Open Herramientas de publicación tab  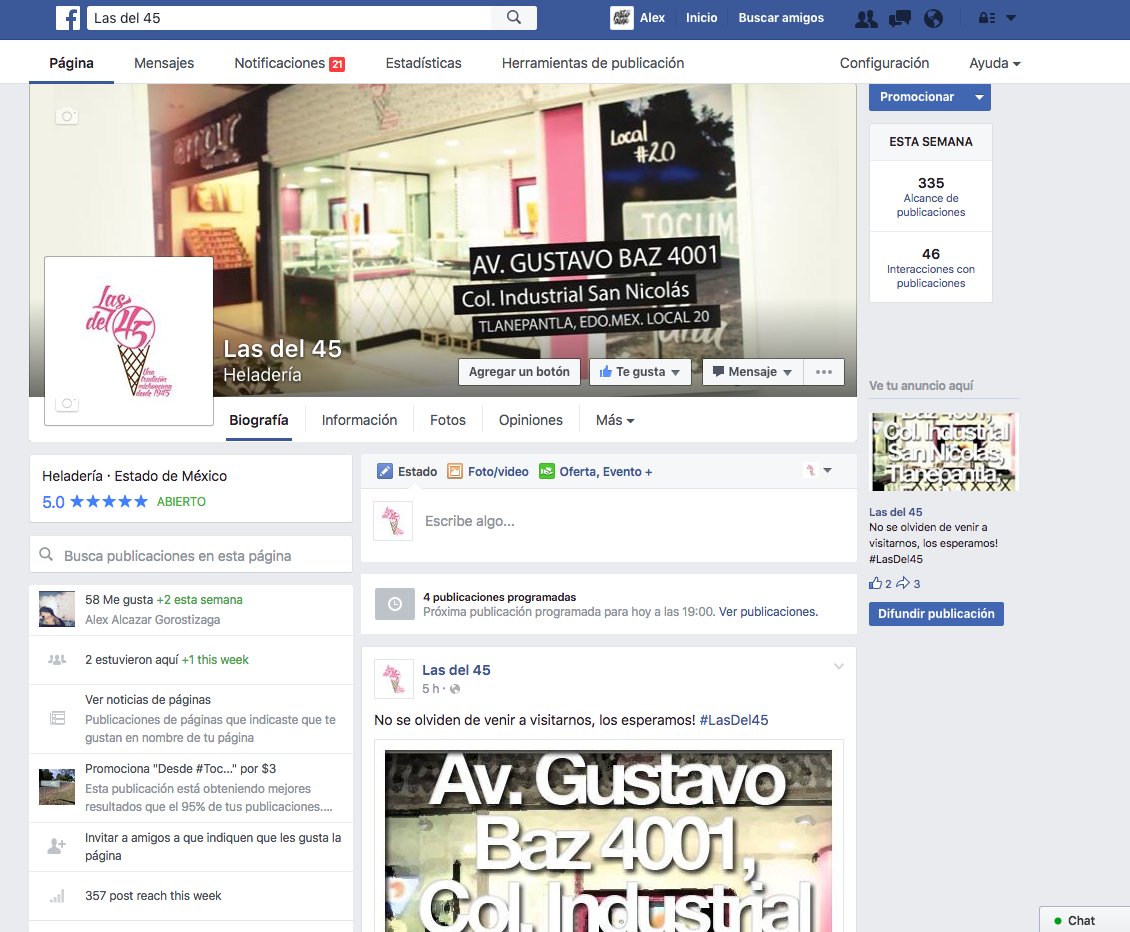point(592,63)
